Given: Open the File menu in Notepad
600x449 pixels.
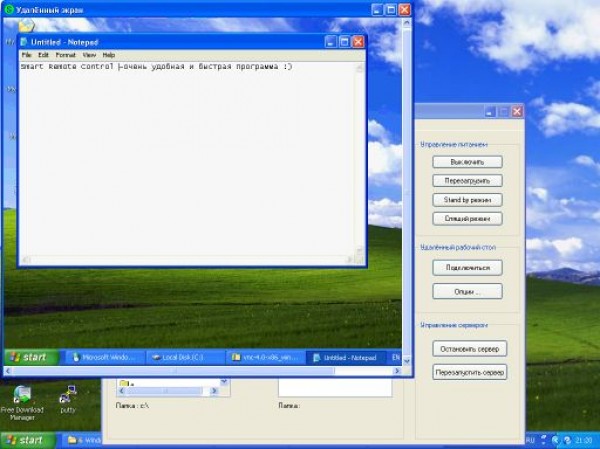Looking at the screenshot, I should [26, 55].
